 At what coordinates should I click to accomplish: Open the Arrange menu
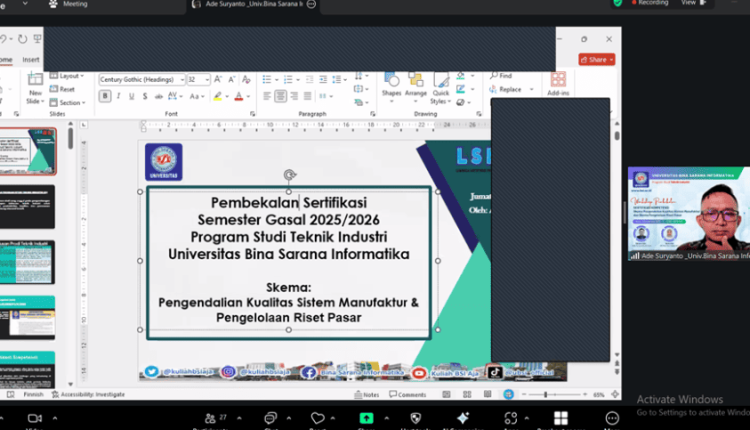416,88
